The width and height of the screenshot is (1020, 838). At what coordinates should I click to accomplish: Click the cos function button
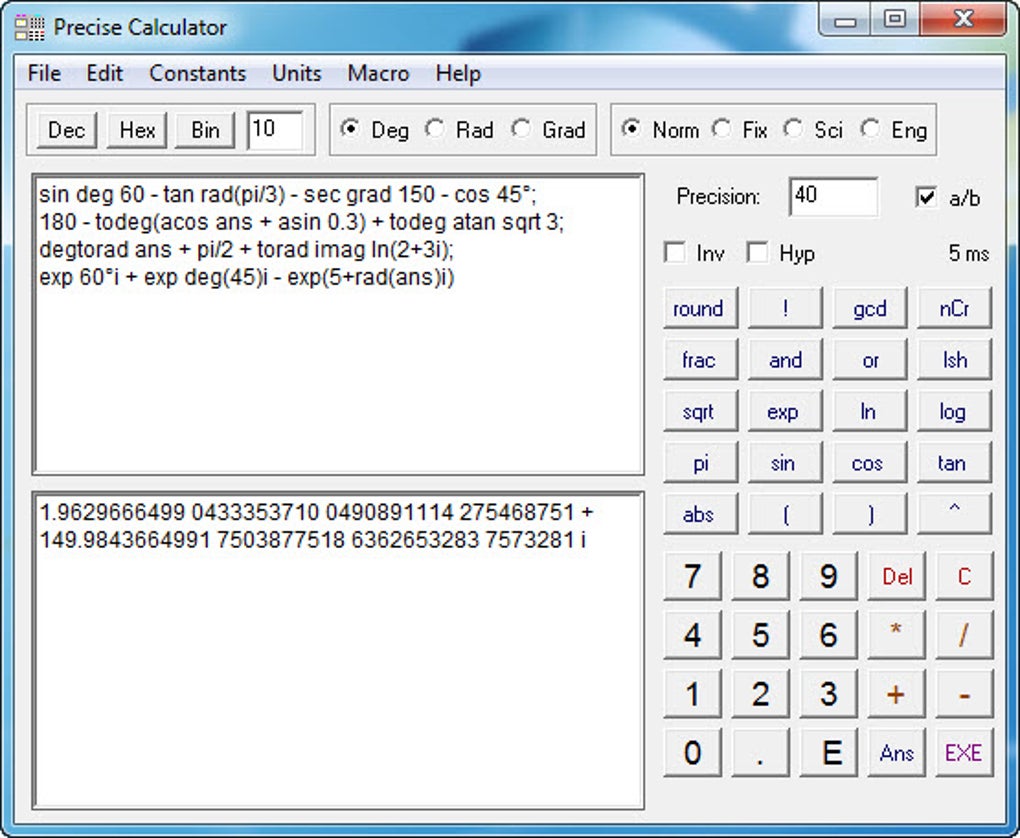870,463
